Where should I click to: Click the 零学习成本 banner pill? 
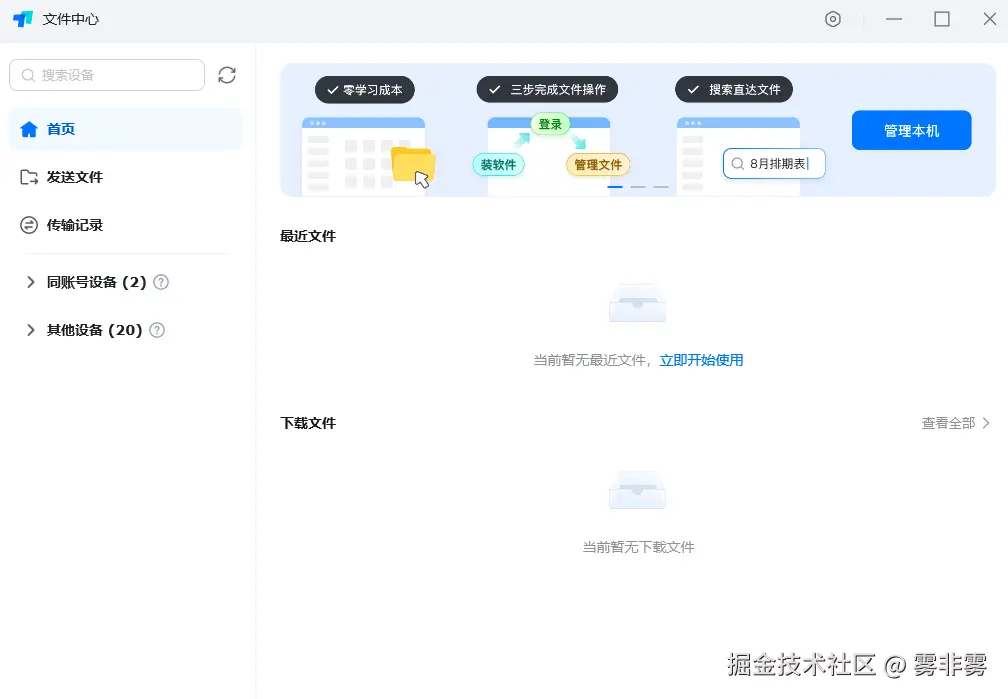[x=364, y=90]
